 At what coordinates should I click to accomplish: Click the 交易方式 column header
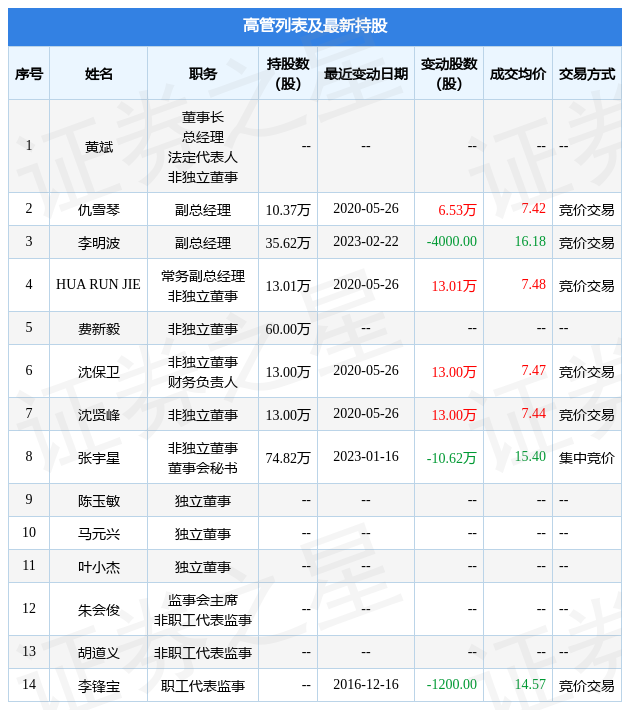point(587,74)
